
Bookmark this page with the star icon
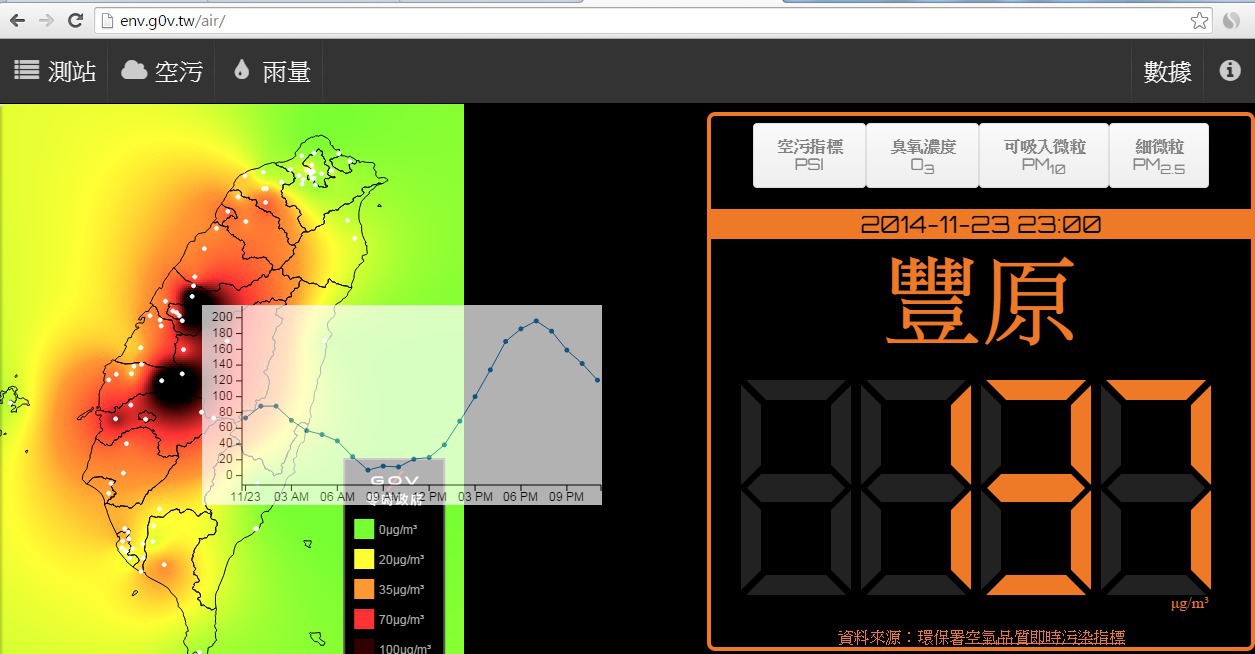pos(1199,20)
